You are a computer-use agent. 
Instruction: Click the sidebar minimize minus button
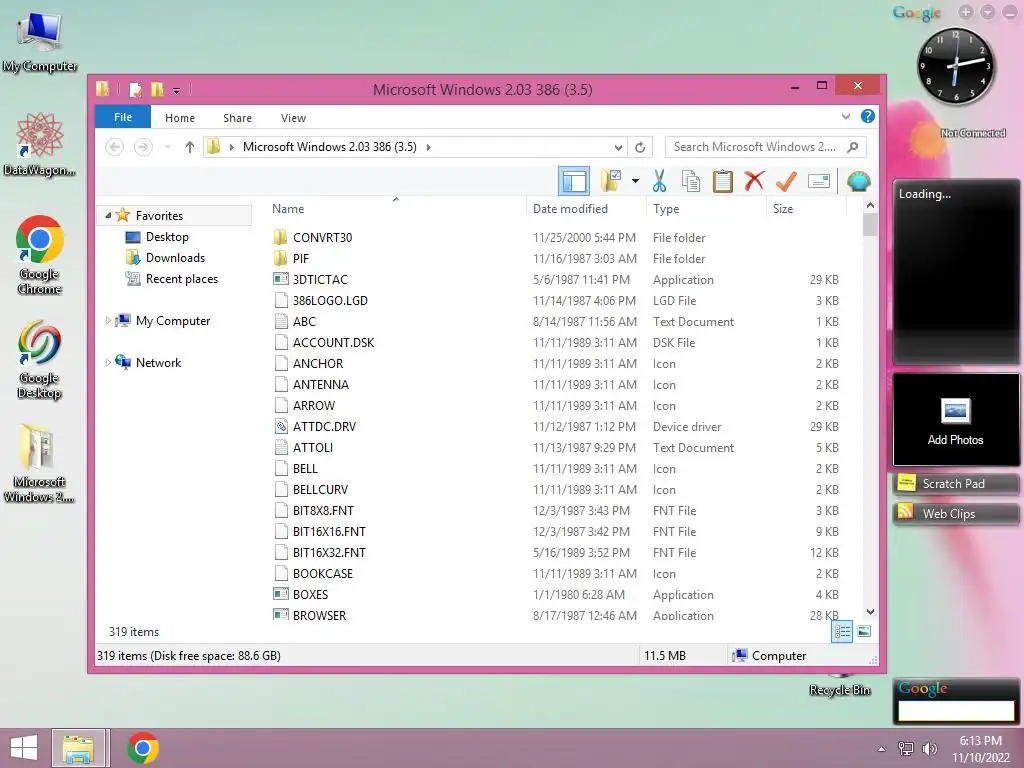coord(1009,12)
